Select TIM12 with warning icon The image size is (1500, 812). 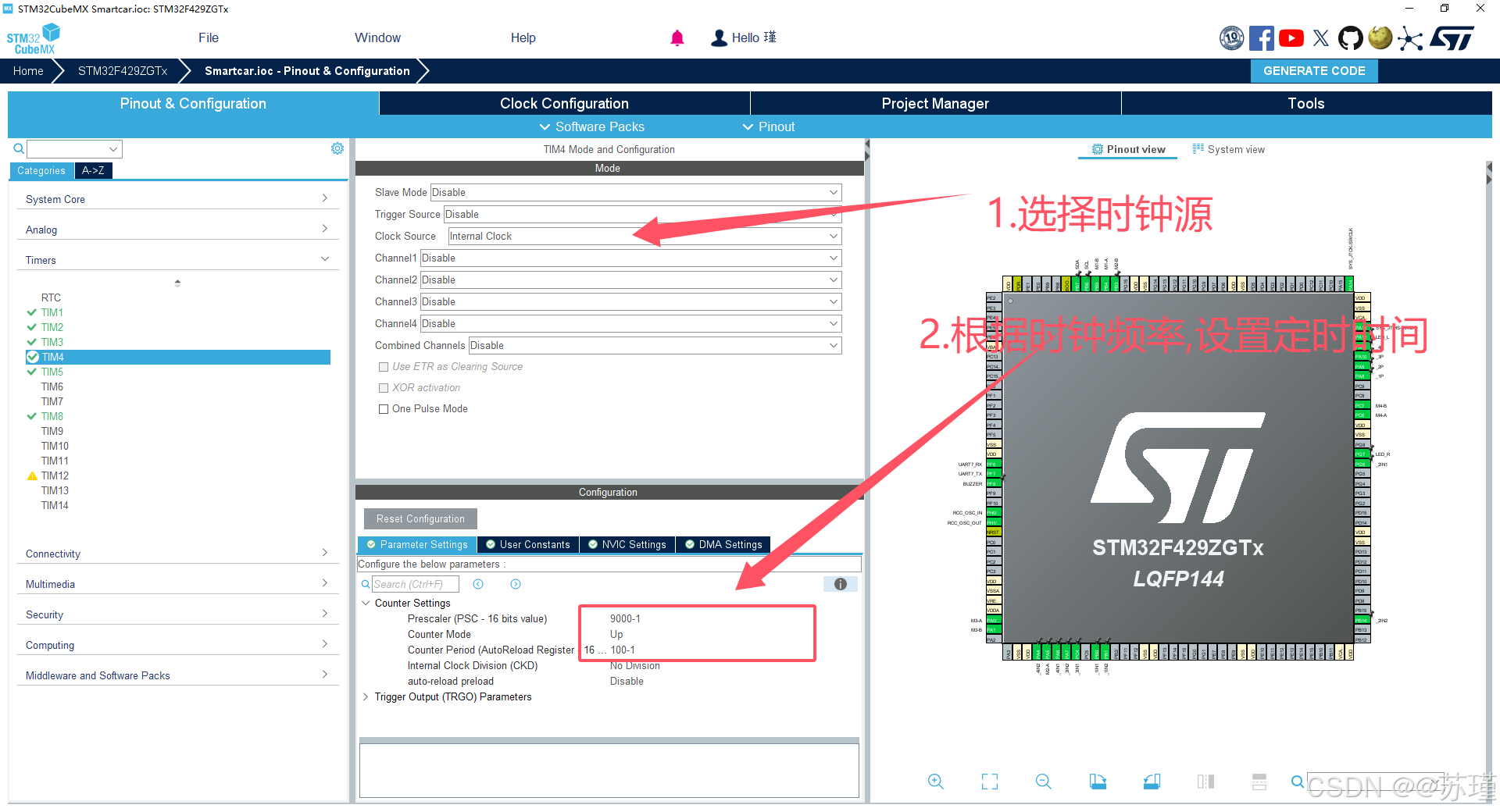[x=55, y=475]
